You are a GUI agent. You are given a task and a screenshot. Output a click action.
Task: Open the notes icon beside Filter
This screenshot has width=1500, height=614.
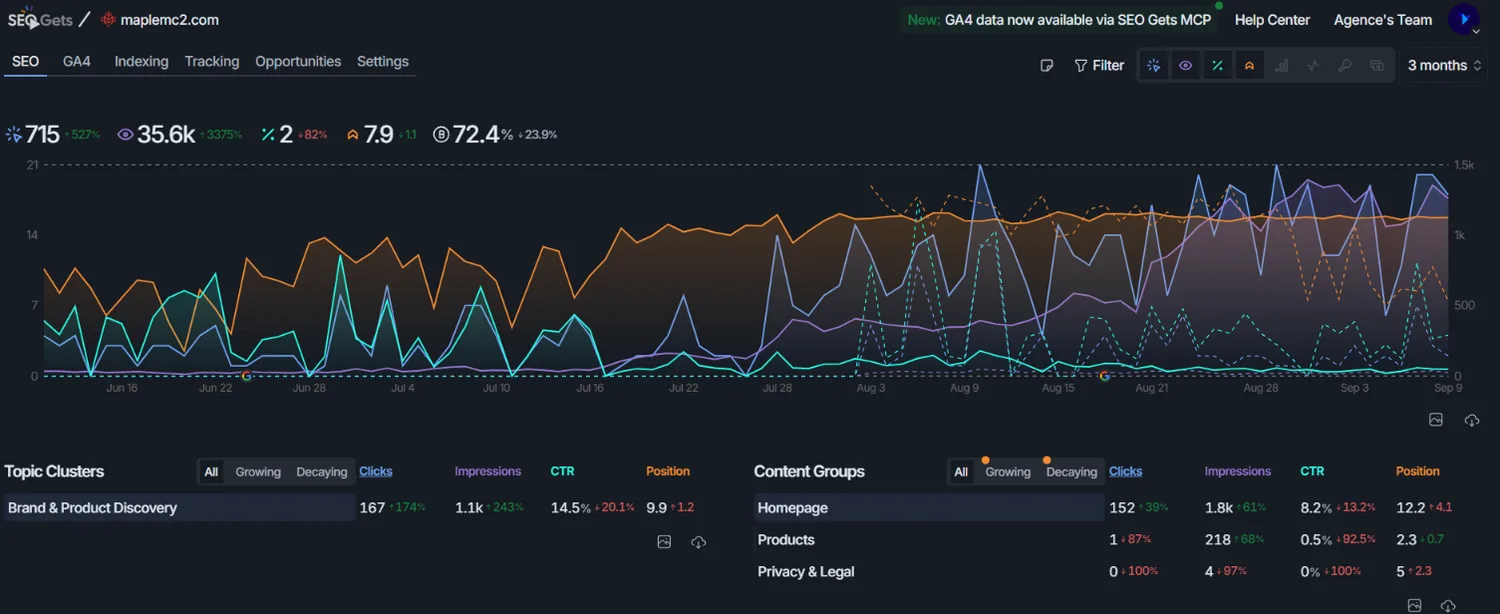tap(1047, 65)
